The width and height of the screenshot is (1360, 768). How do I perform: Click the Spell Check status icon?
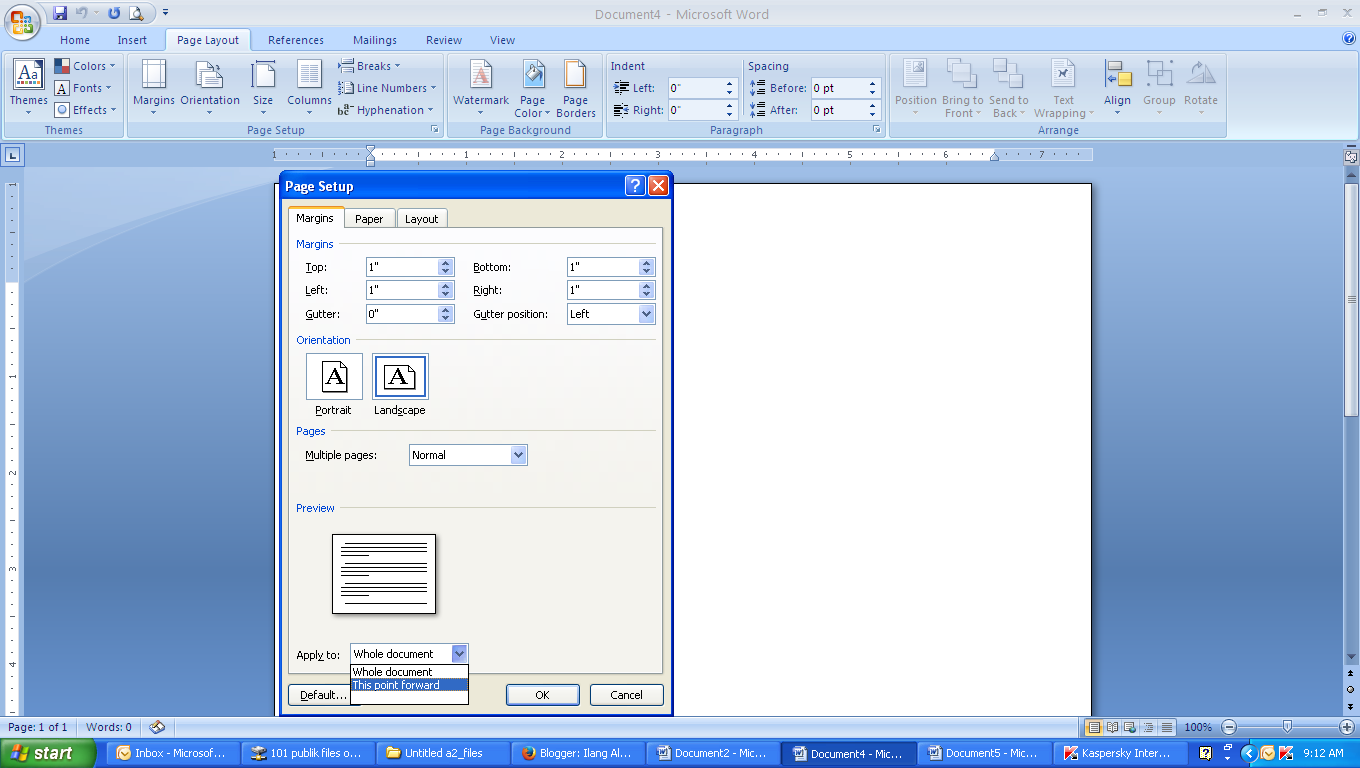tap(156, 727)
